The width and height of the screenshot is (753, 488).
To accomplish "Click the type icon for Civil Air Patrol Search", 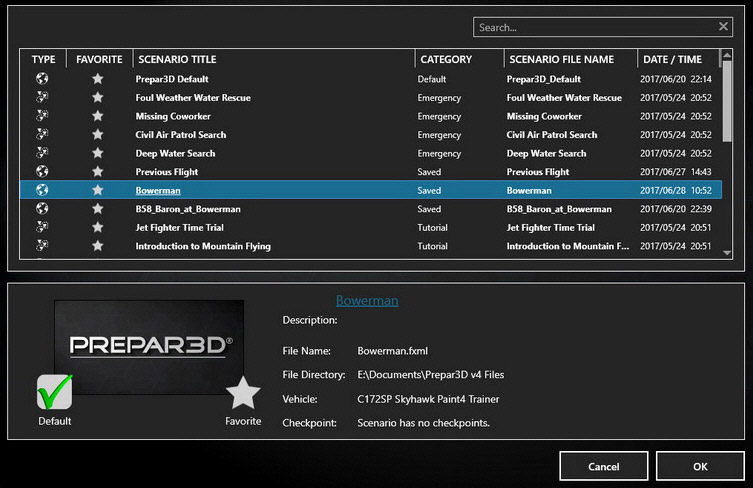I will click(x=42, y=135).
